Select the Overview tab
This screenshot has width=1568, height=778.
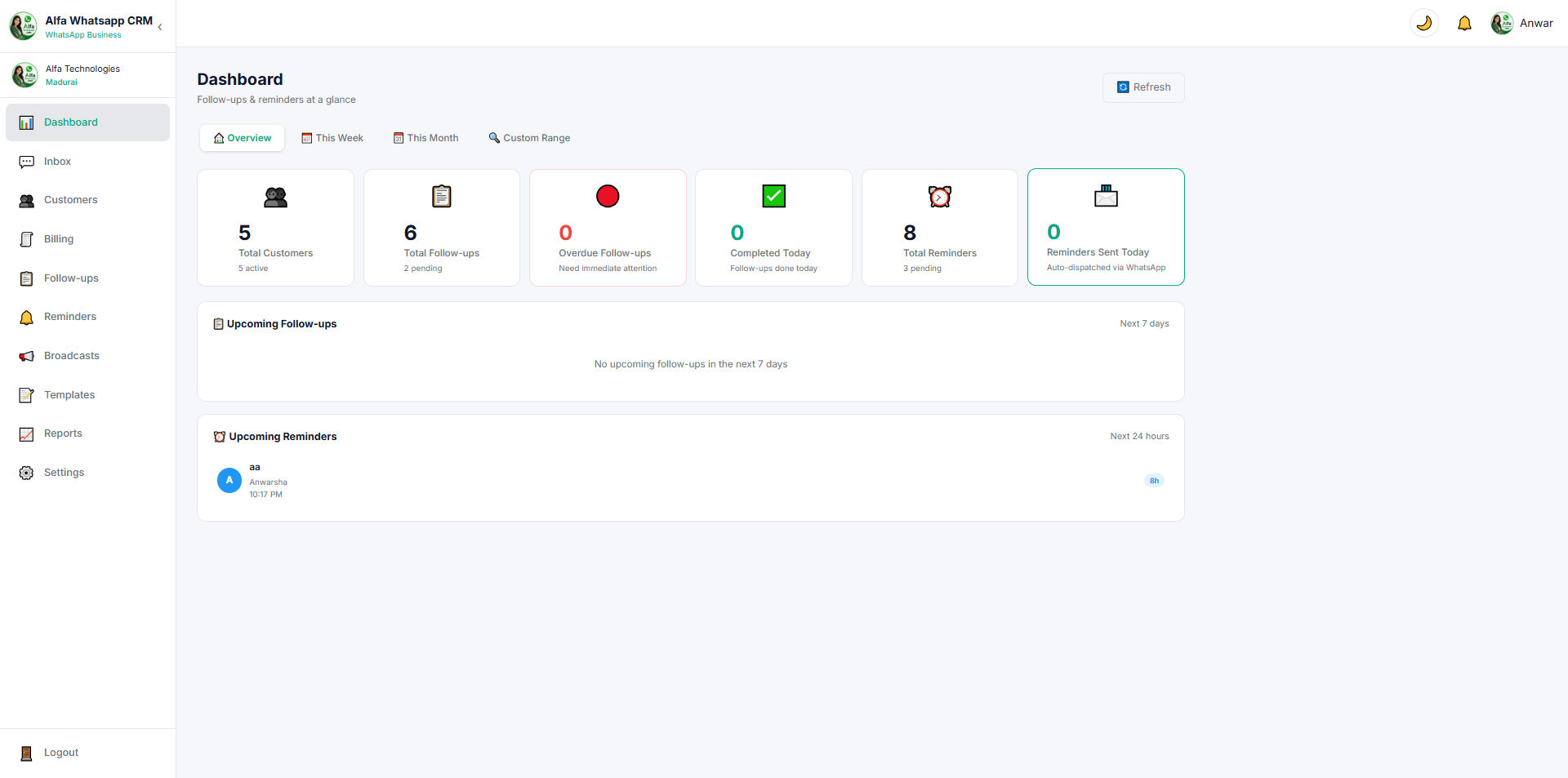242,138
